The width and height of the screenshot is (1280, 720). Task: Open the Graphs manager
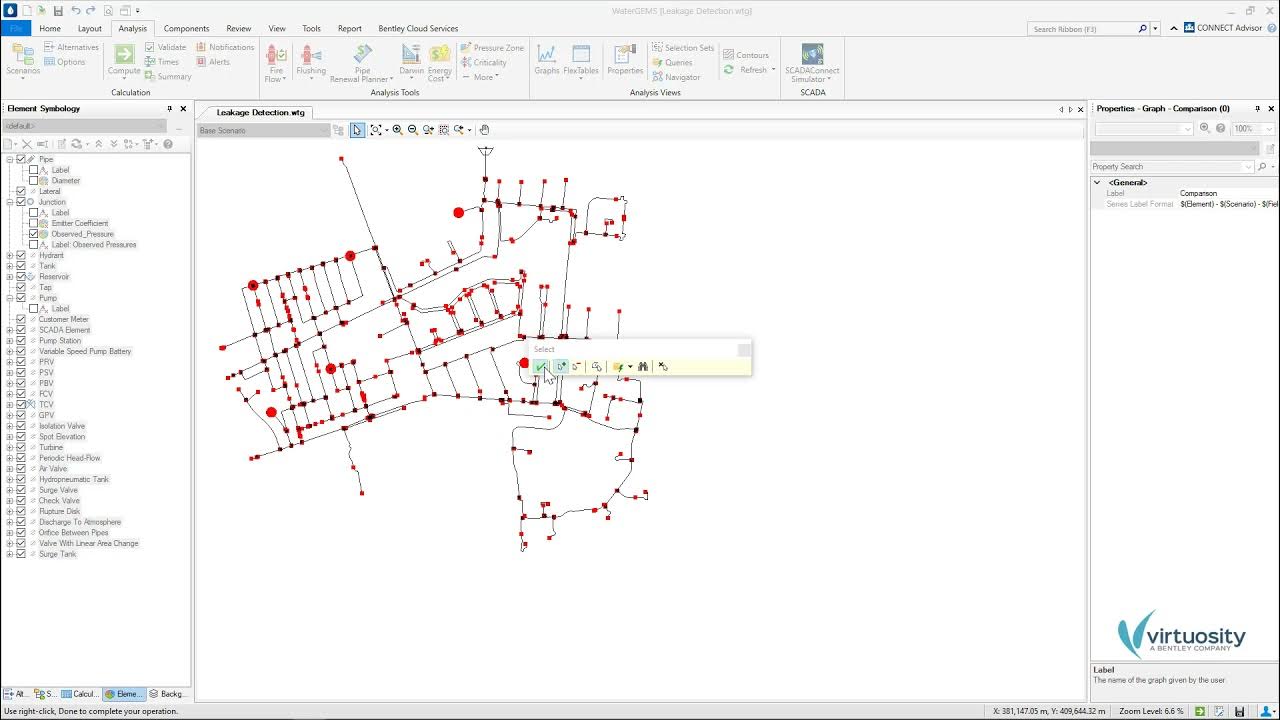[x=547, y=60]
